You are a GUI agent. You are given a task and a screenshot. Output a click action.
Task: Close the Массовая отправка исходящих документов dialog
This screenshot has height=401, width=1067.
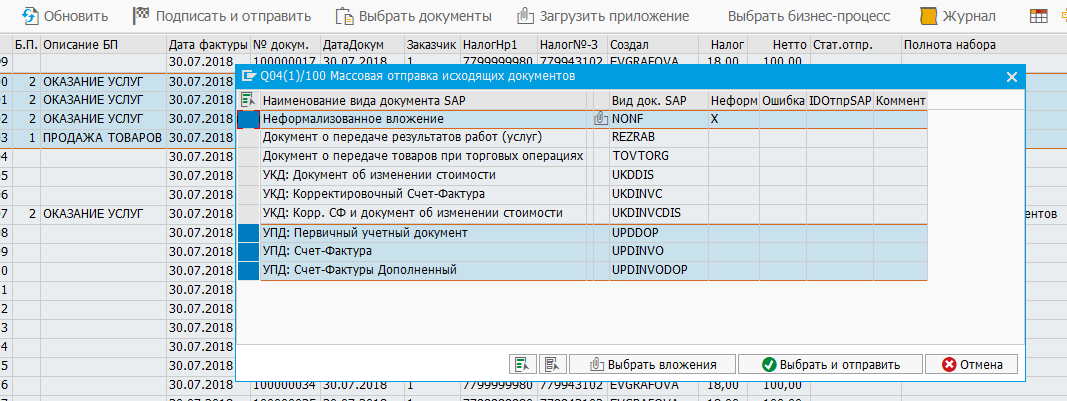click(x=1012, y=76)
